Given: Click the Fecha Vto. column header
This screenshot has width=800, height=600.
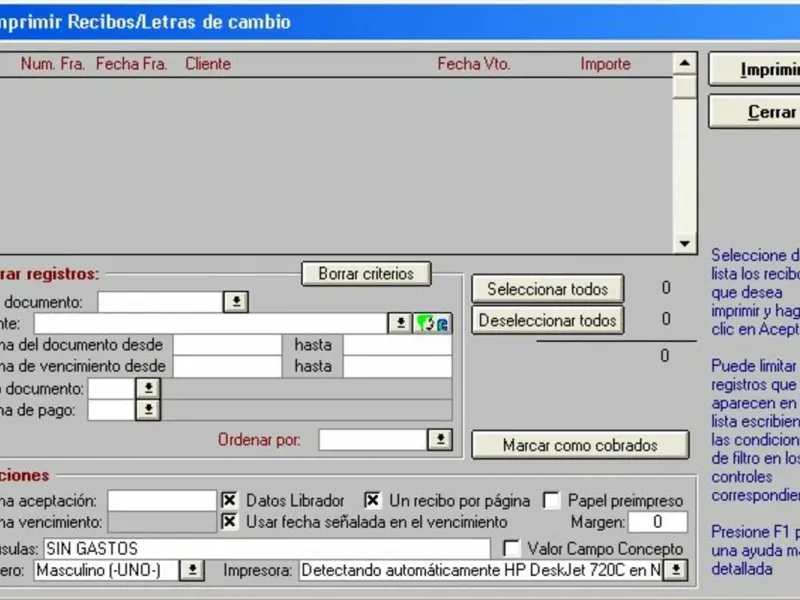Looking at the screenshot, I should (473, 64).
